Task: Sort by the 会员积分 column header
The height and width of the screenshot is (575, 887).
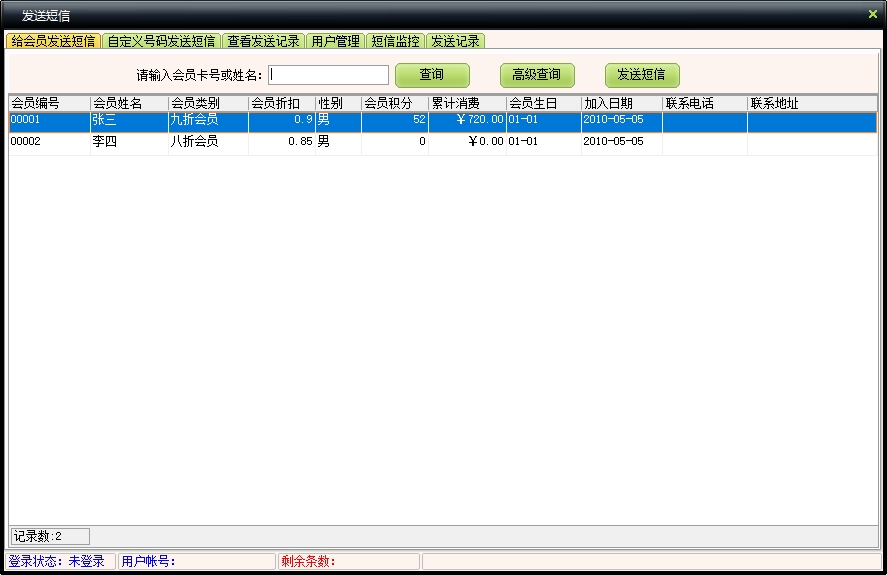Action: pyautogui.click(x=394, y=103)
